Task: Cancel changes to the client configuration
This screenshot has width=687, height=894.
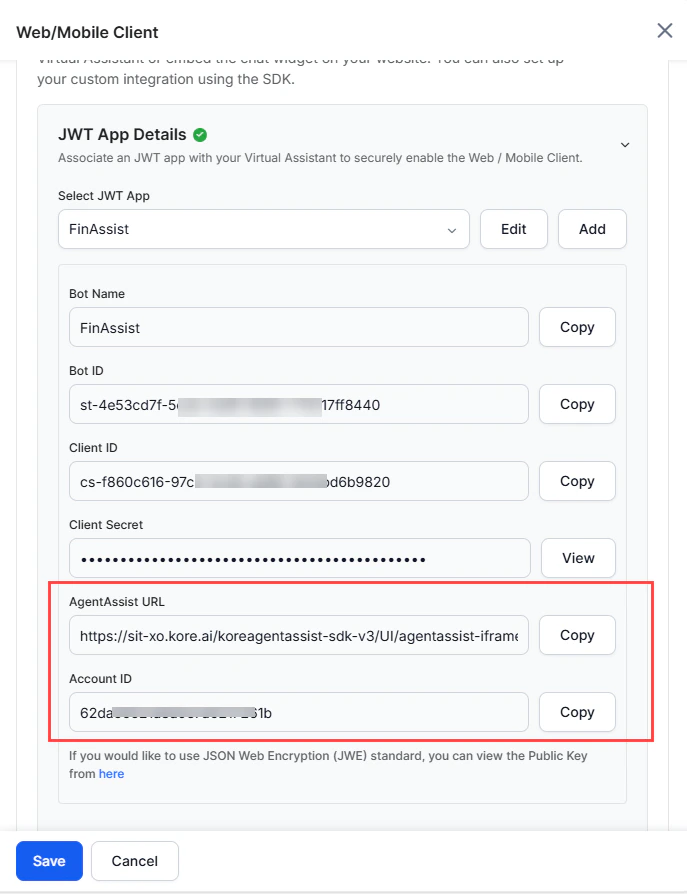Action: (x=134, y=861)
